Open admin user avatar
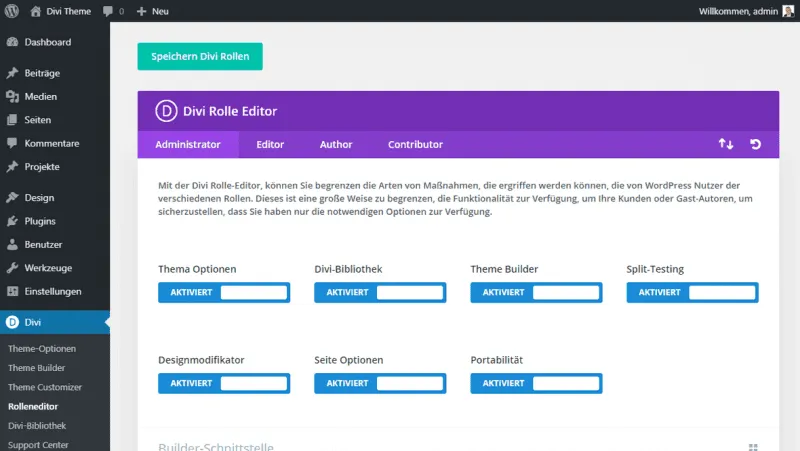800x451 pixels. 788,11
